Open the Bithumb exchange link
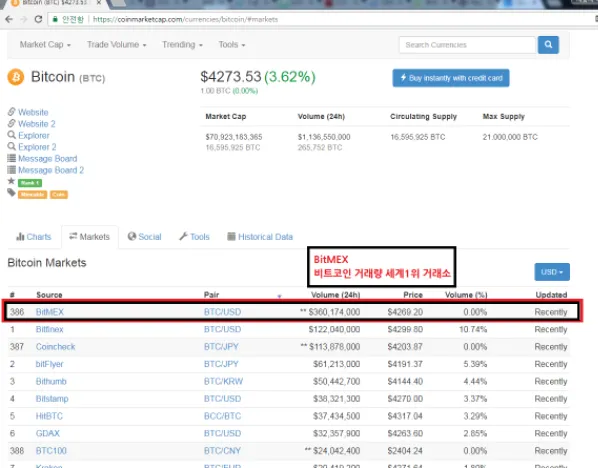The height and width of the screenshot is (468, 598). click(x=51, y=381)
